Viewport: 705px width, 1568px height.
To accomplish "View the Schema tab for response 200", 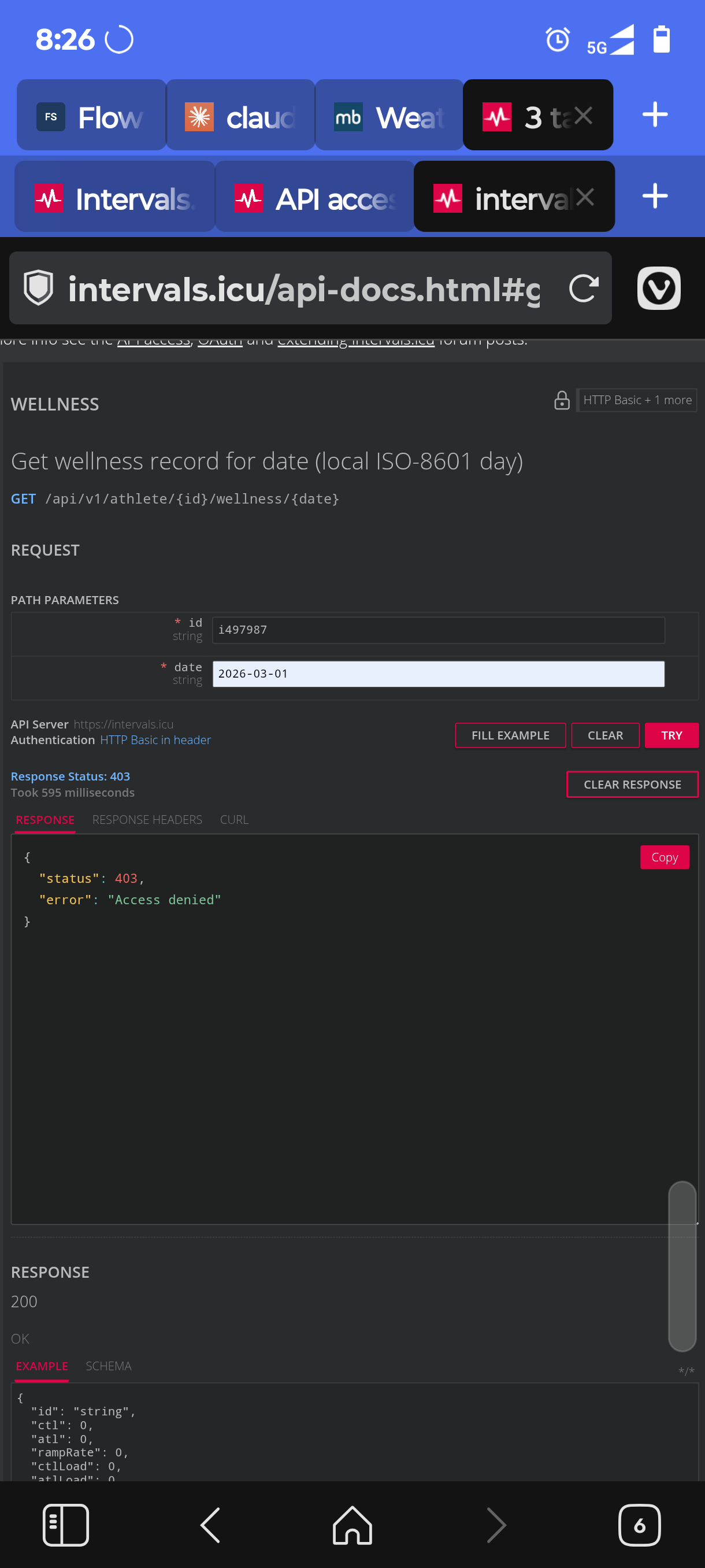I will tap(108, 1366).
